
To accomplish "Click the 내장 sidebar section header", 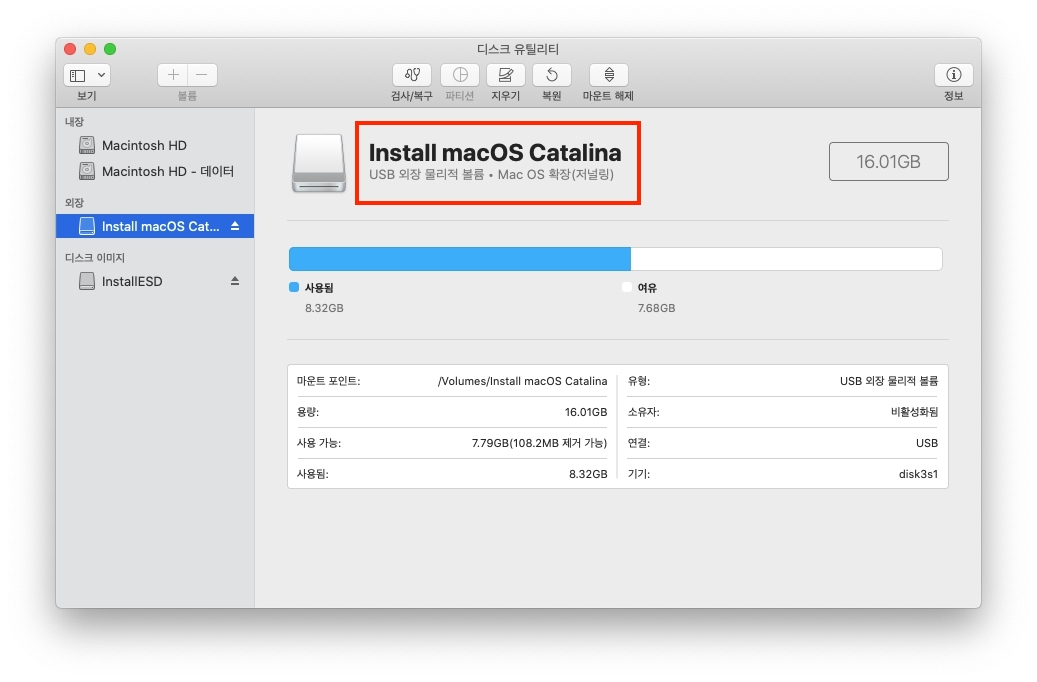I will tap(74, 122).
